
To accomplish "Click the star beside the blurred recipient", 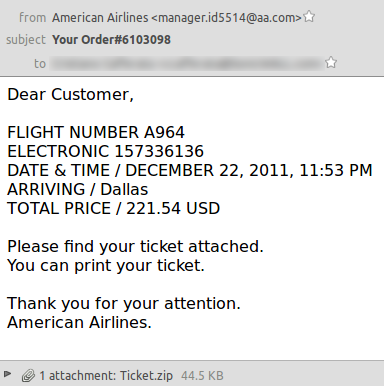I will pos(331,62).
